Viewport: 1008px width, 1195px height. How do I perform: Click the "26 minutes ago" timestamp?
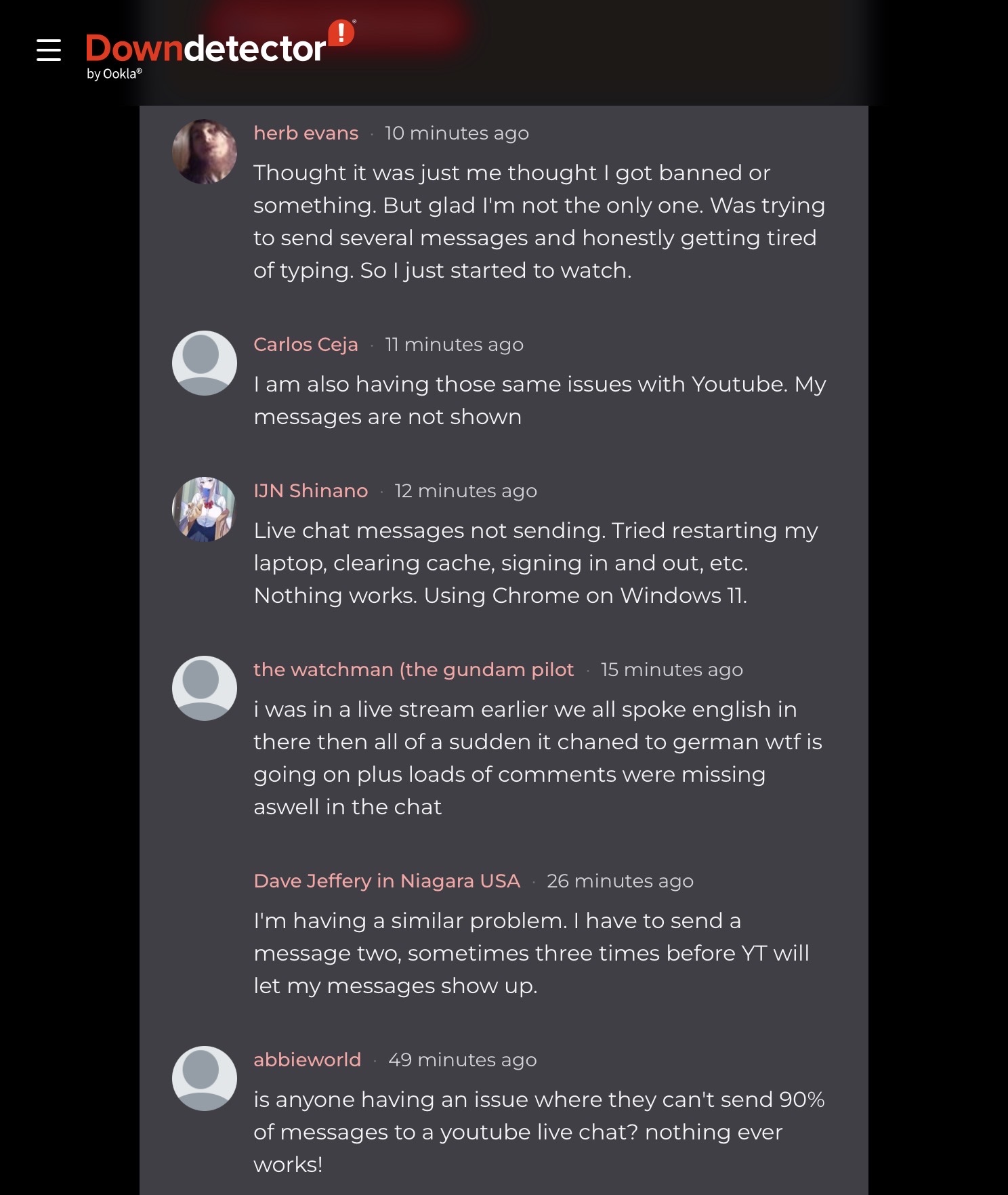tap(620, 881)
